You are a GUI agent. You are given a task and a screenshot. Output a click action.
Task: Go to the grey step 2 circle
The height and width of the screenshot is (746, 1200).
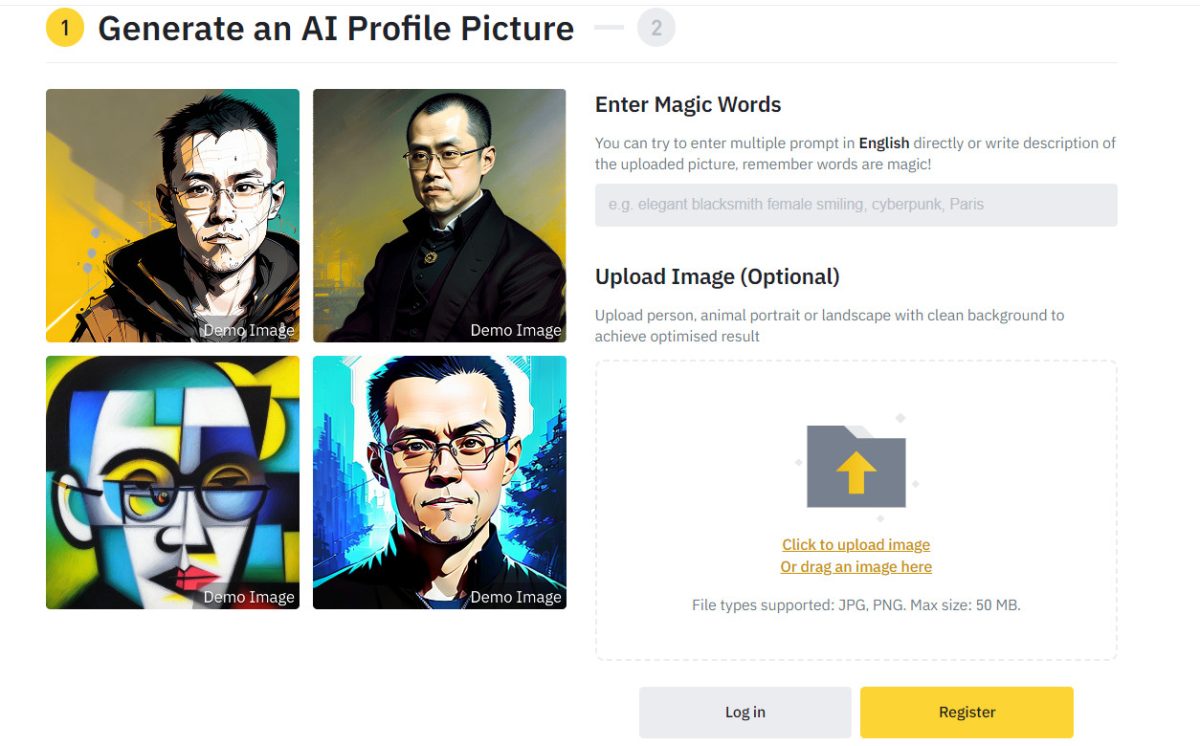click(x=656, y=28)
